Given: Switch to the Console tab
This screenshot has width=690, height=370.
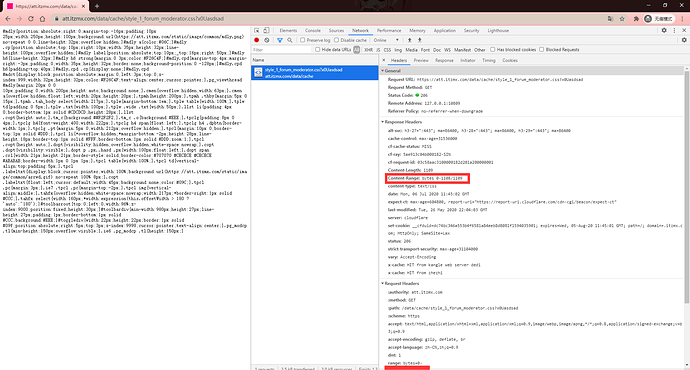Looking at the screenshot, I should (x=313, y=30).
